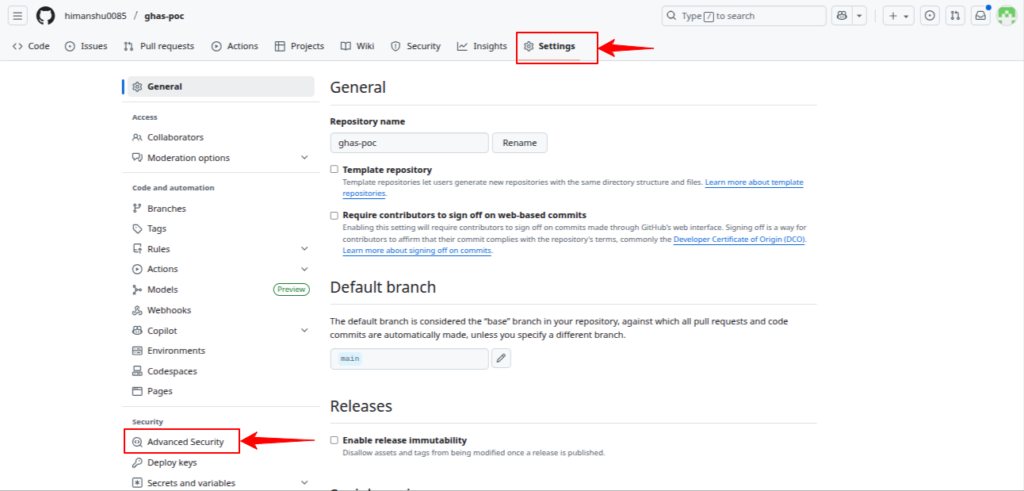This screenshot has height=491, width=1024.
Task: Expand the Rules section in the sidebar
Action: click(x=304, y=249)
